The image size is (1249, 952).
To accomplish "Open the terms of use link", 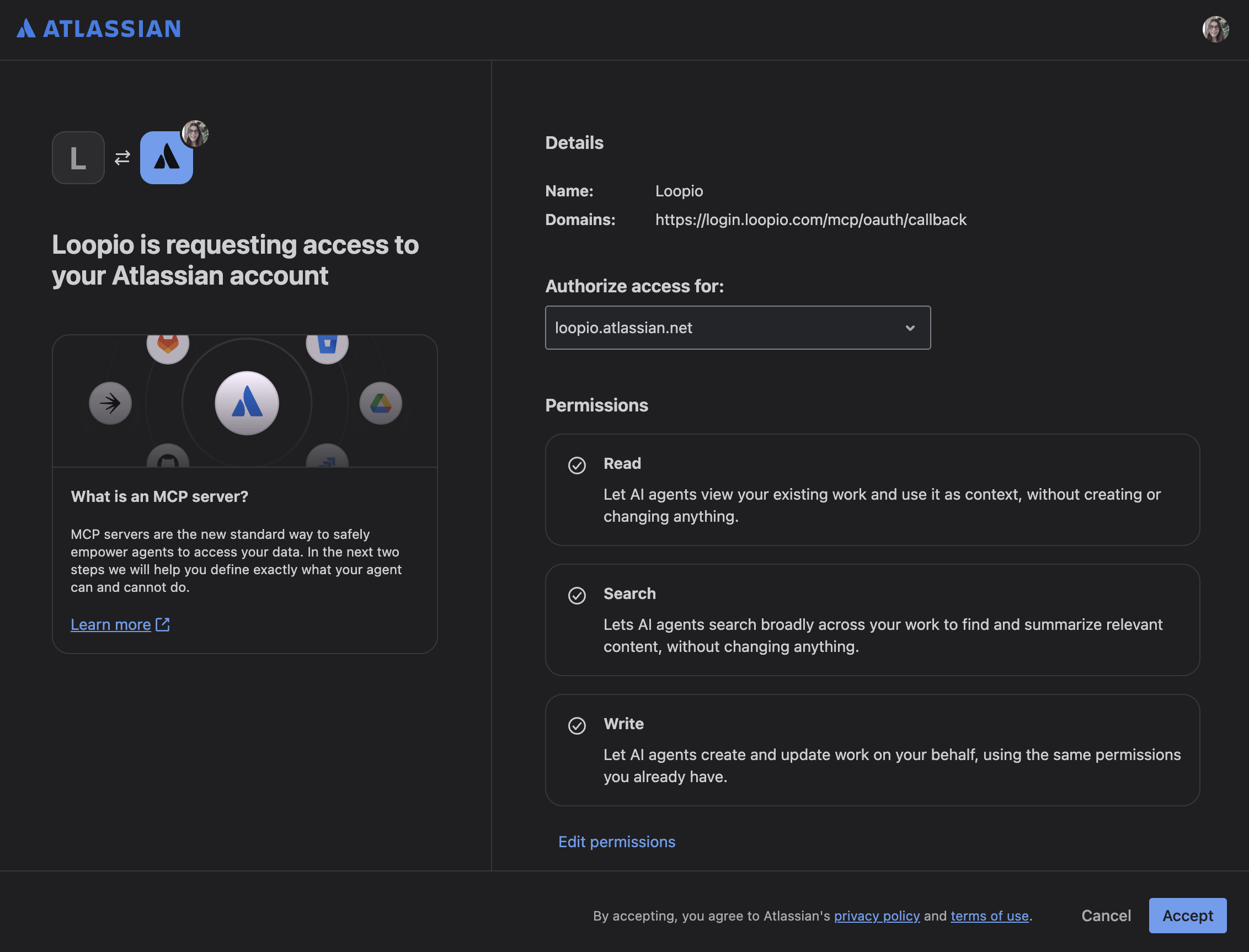I will point(990,916).
